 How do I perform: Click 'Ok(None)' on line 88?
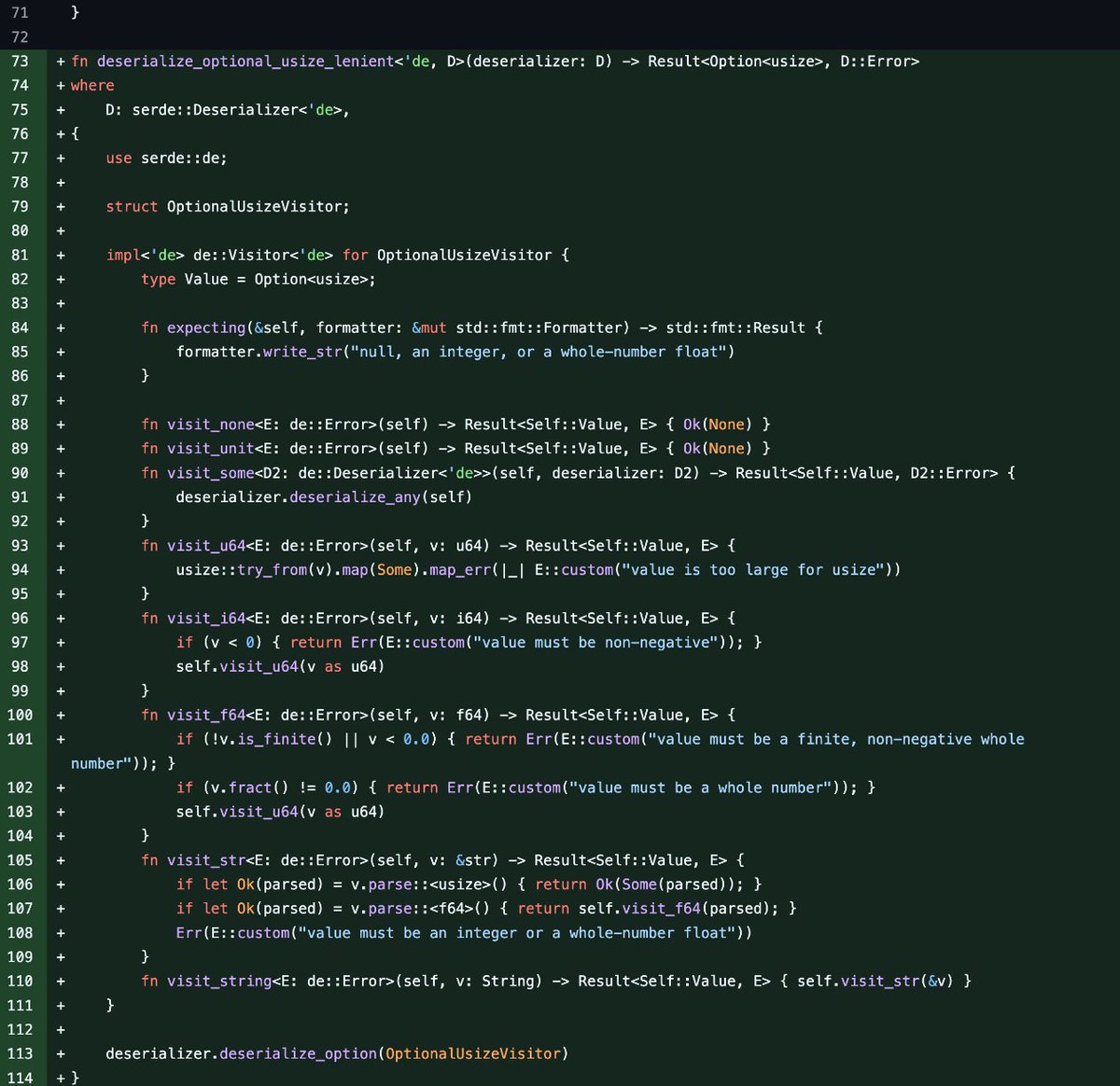718,425
